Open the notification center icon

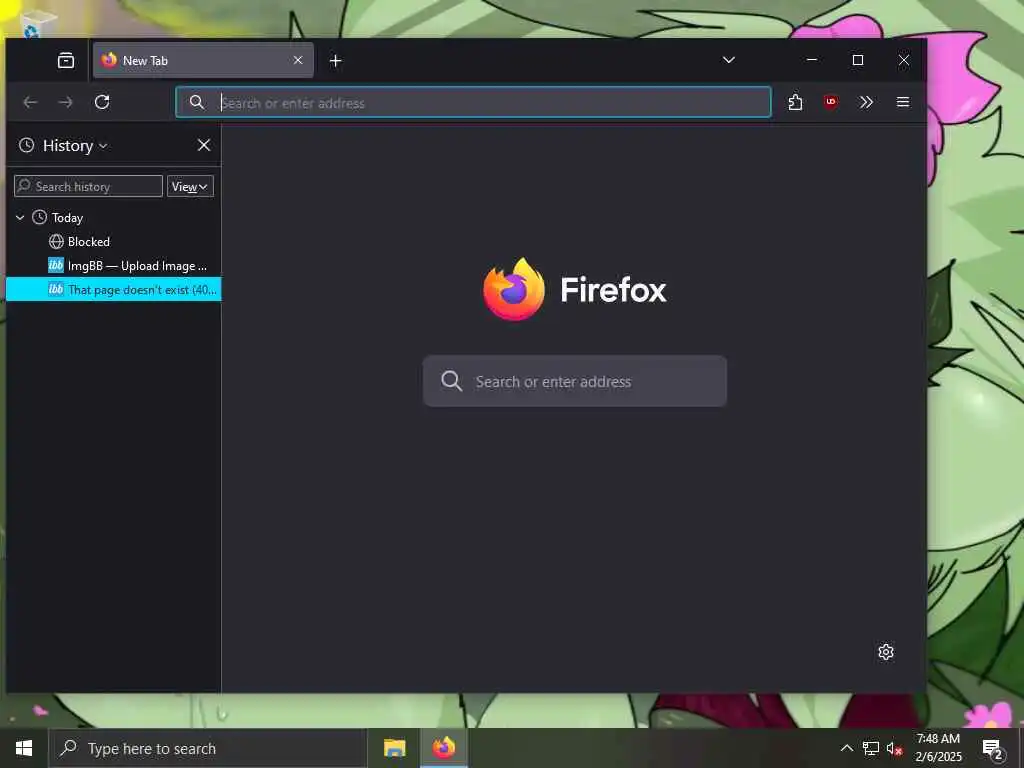pyautogui.click(x=993, y=748)
